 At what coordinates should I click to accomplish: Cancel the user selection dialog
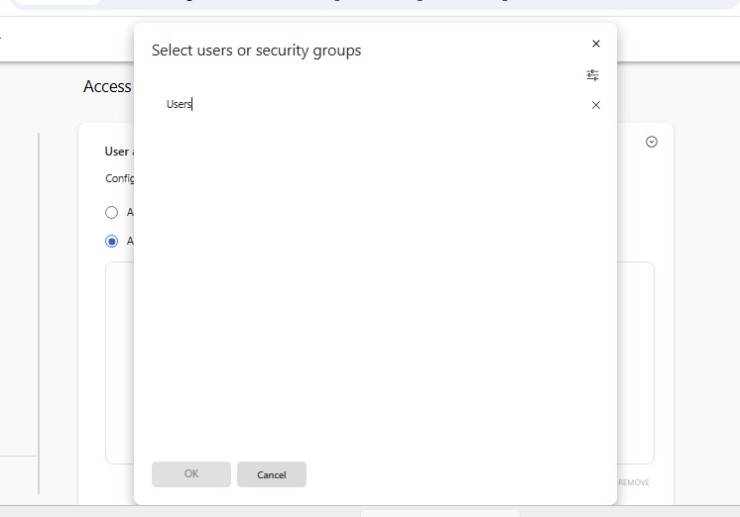(271, 475)
